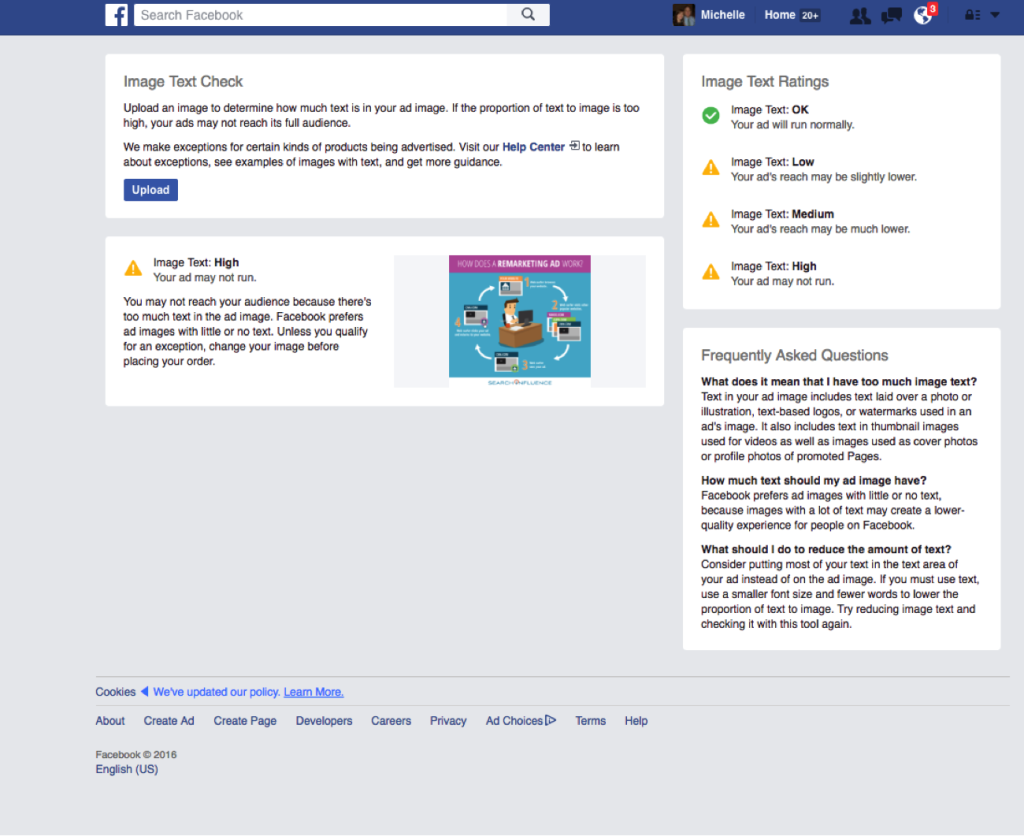This screenshot has width=1024, height=836.
Task: Open the Friend Requests icon
Action: click(x=859, y=15)
